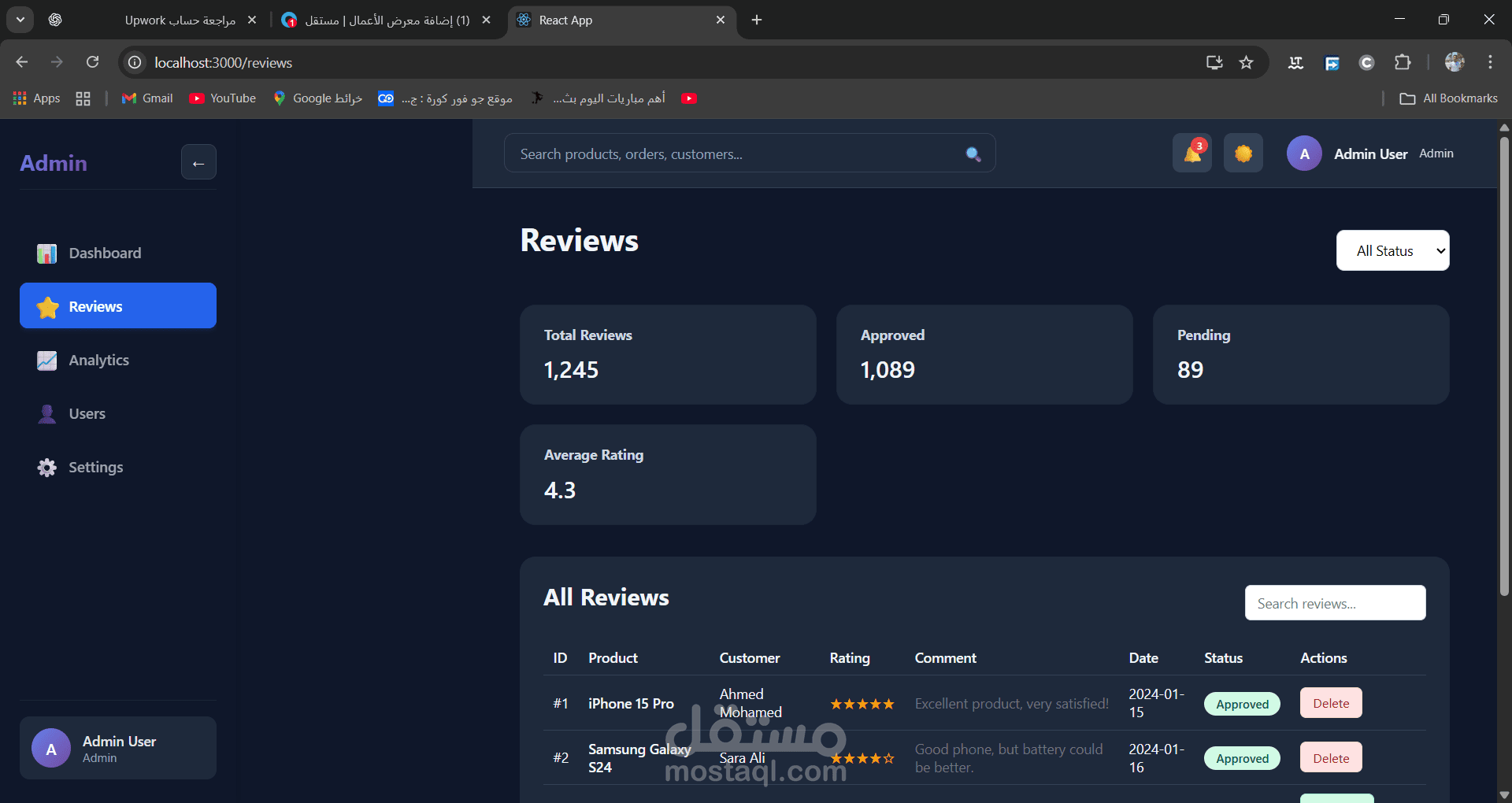This screenshot has height=803, width=1512.
Task: Click the header Admin User avatar
Action: (x=1304, y=154)
